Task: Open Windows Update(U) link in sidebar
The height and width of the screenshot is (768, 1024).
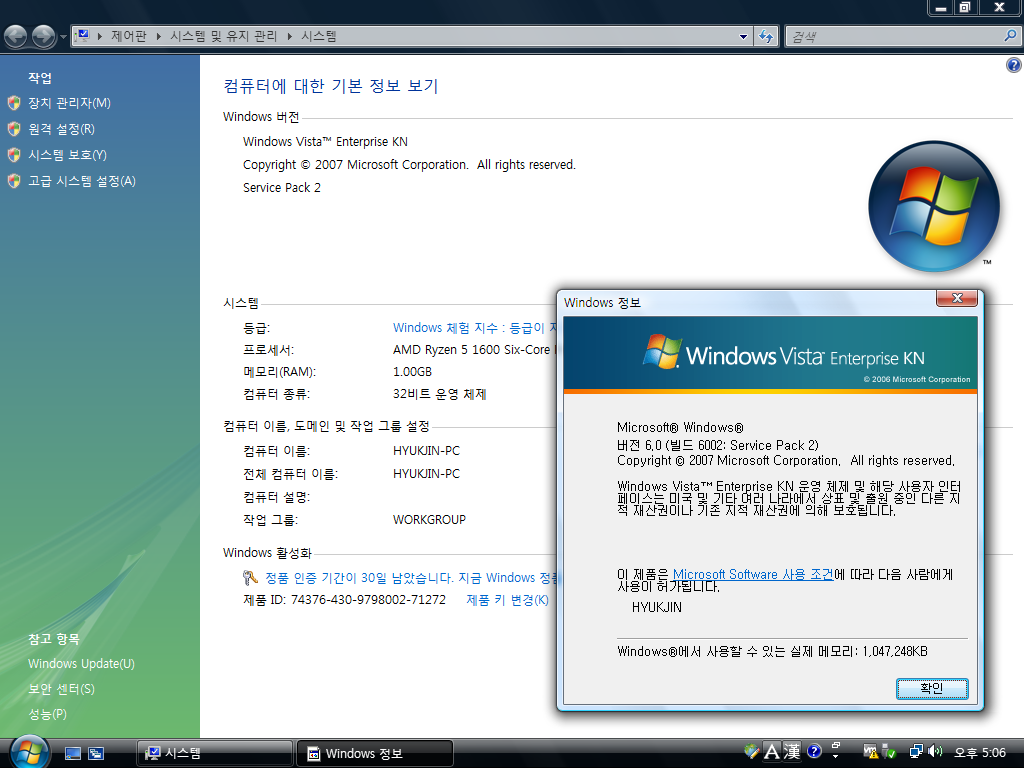Action: (81, 664)
